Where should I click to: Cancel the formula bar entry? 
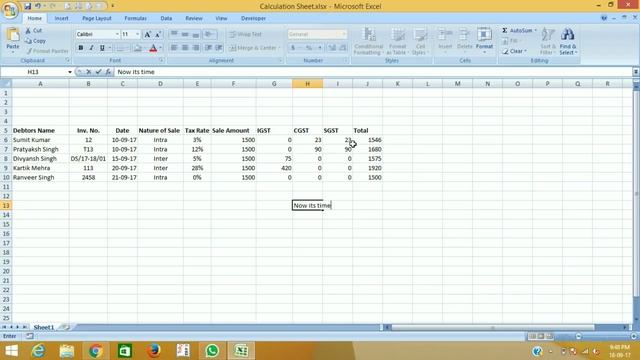(89, 72)
